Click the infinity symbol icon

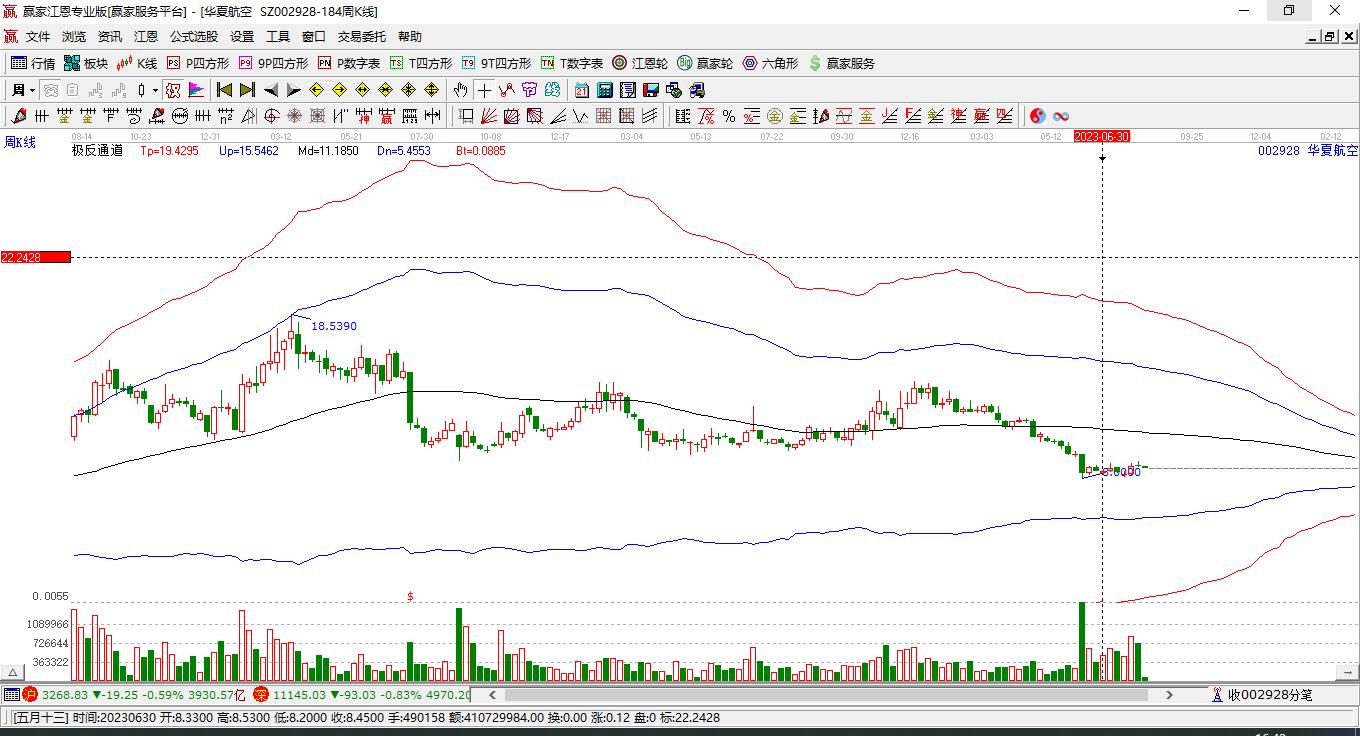pos(1061,116)
